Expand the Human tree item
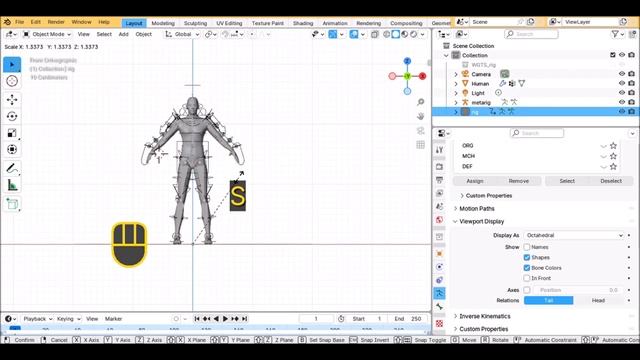This screenshot has height=360, width=640. tap(456, 84)
